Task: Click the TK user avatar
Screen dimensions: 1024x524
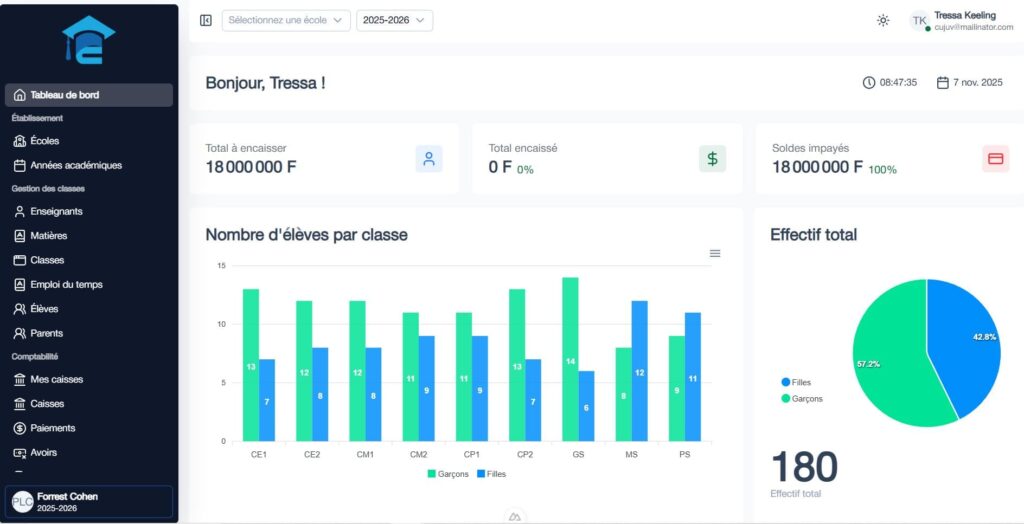Action: (919, 20)
